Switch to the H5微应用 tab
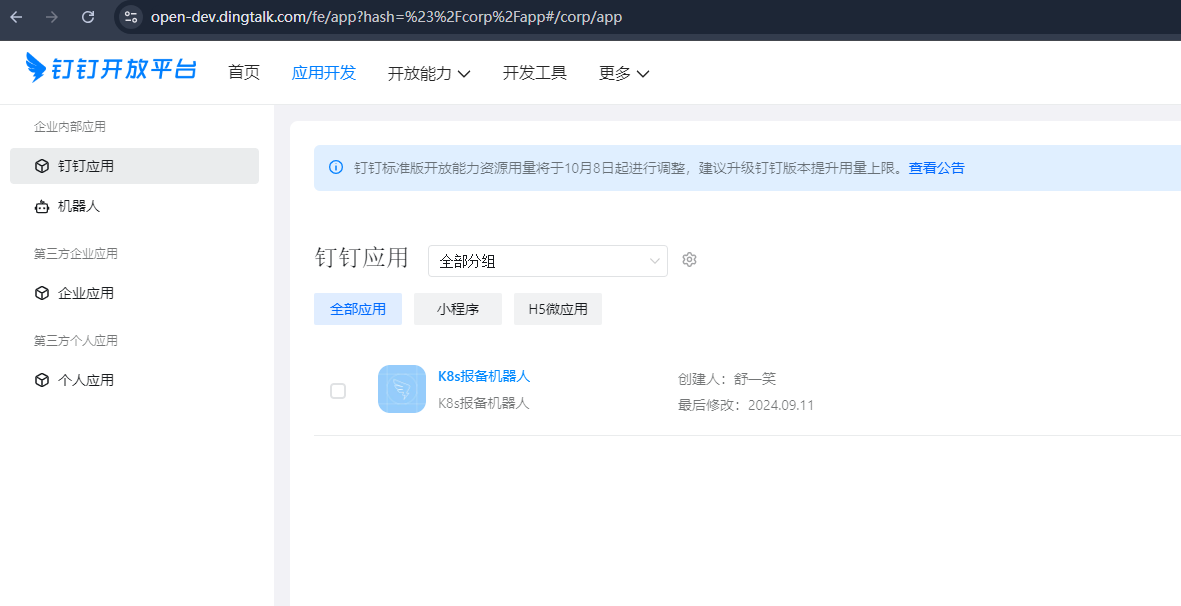Screen dimensions: 1181x606 (558, 309)
